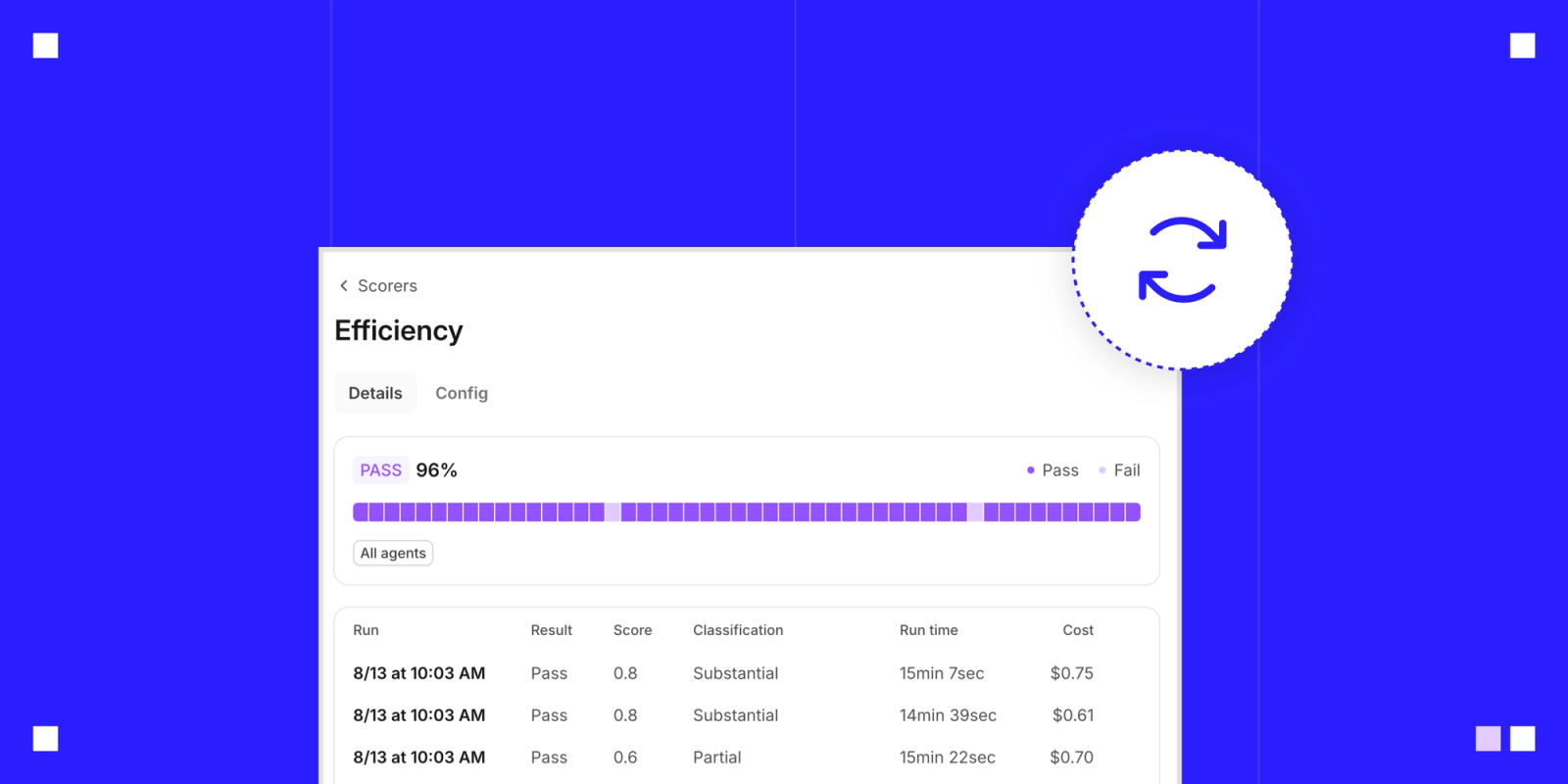Click the Pass legend label
Screen dimensions: 1568x784
pyautogui.click(x=1060, y=470)
